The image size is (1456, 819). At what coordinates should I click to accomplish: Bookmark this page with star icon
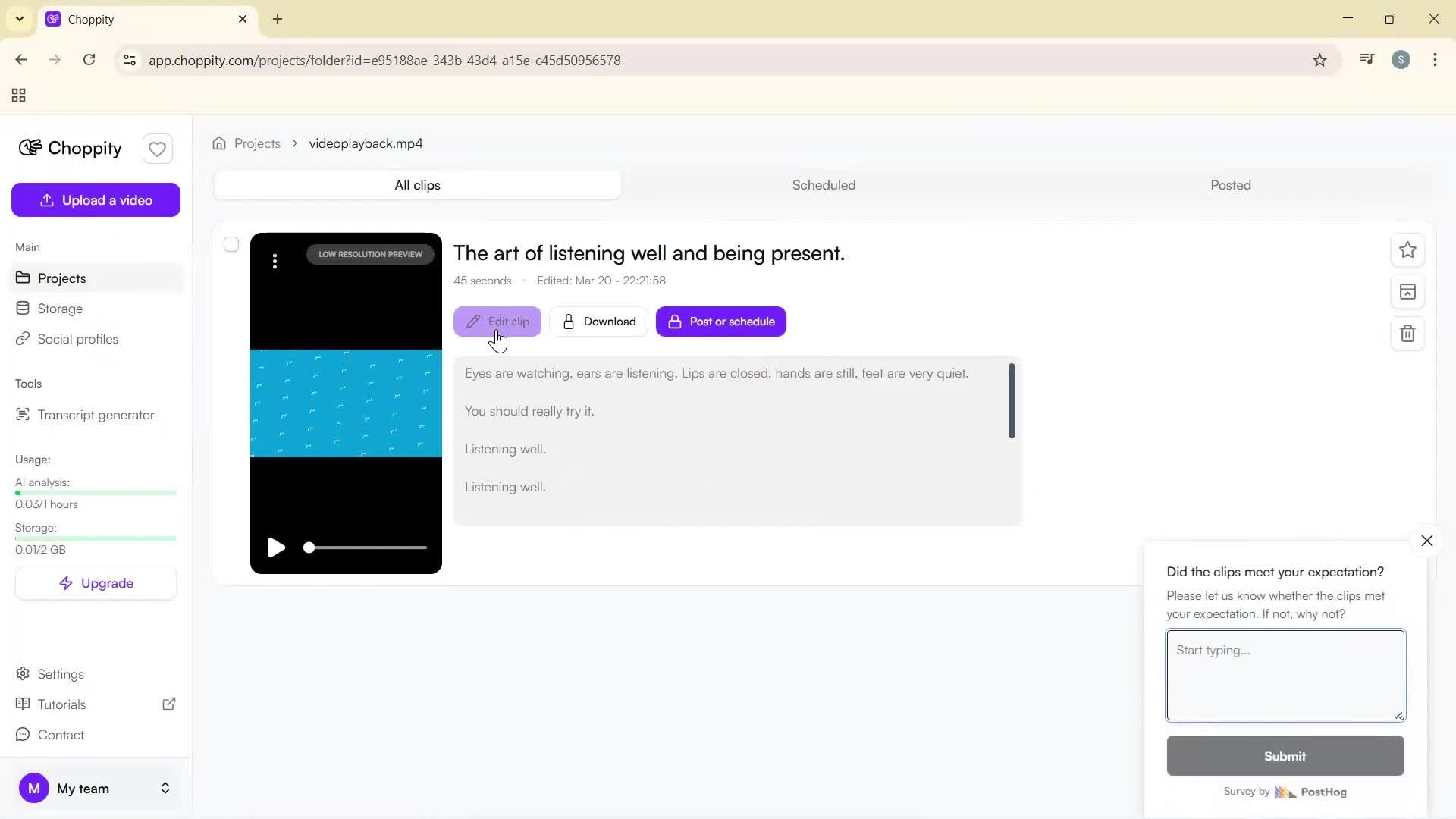(1319, 60)
